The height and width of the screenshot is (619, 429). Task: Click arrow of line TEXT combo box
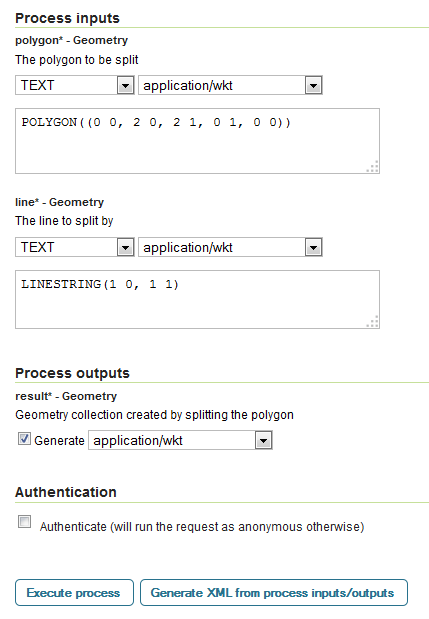pyautogui.click(x=126, y=248)
